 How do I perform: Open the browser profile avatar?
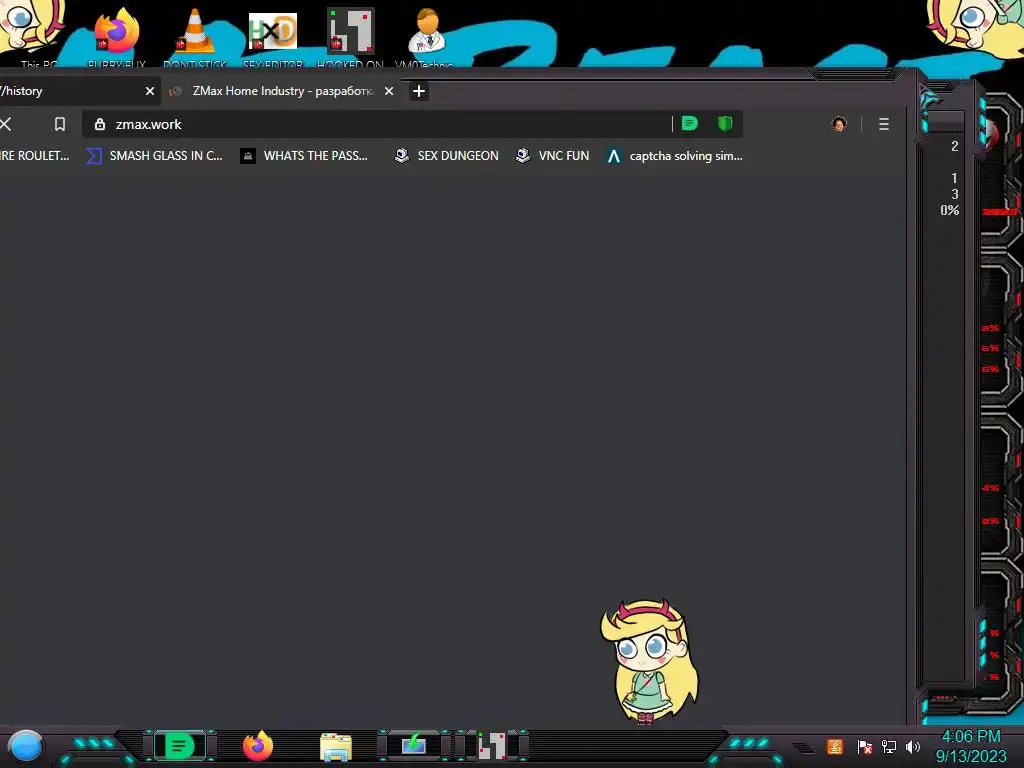839,124
